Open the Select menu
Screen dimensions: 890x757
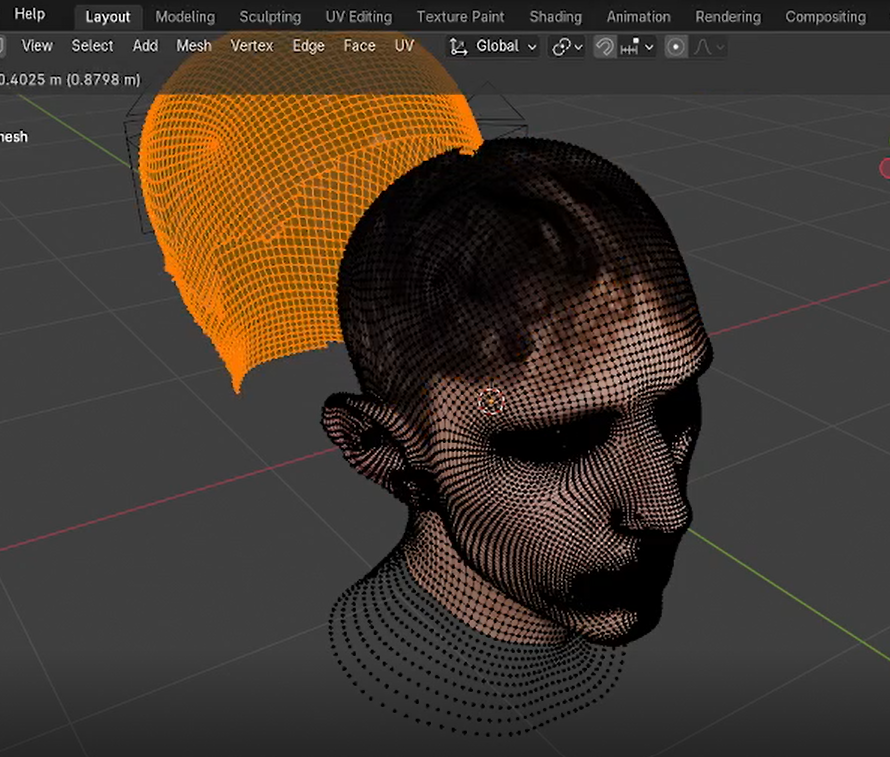coord(92,46)
